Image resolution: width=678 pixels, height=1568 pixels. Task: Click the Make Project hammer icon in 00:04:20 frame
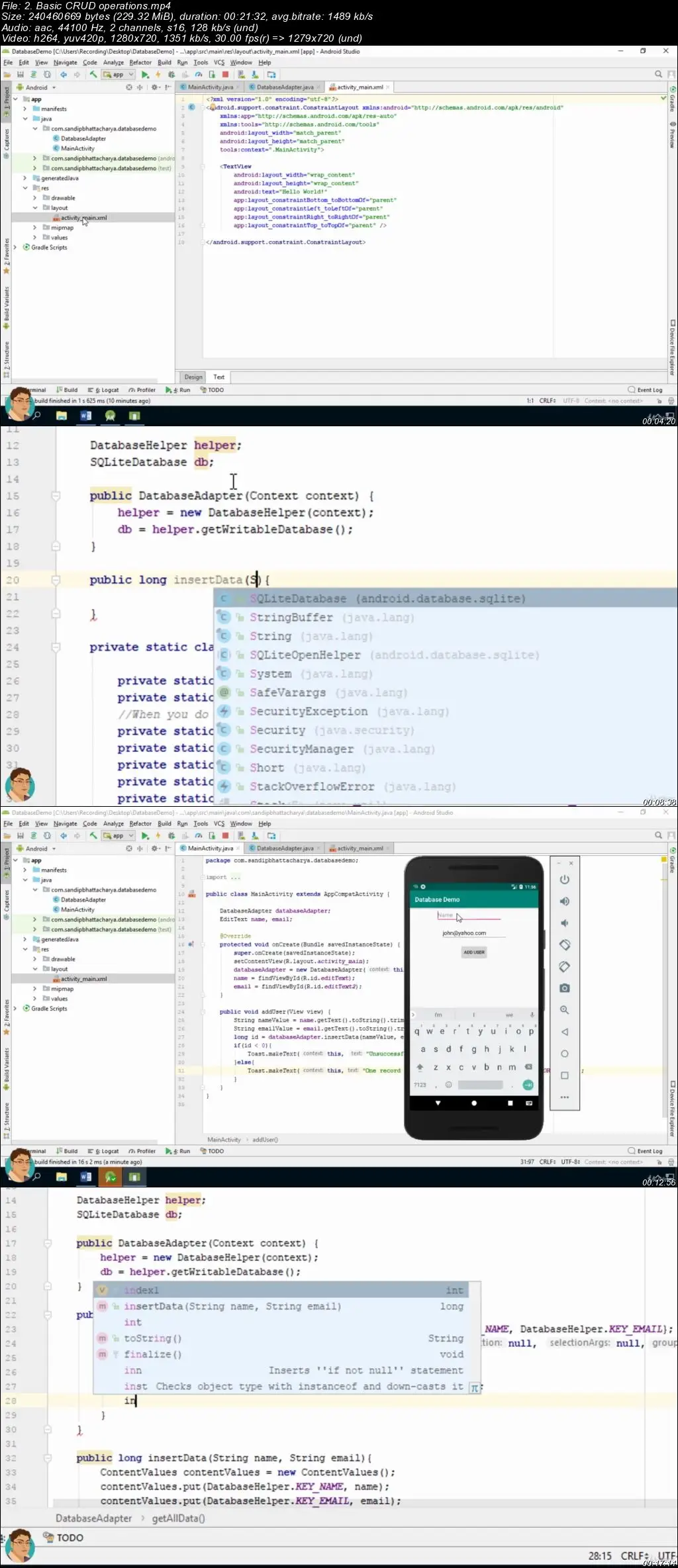coord(93,75)
